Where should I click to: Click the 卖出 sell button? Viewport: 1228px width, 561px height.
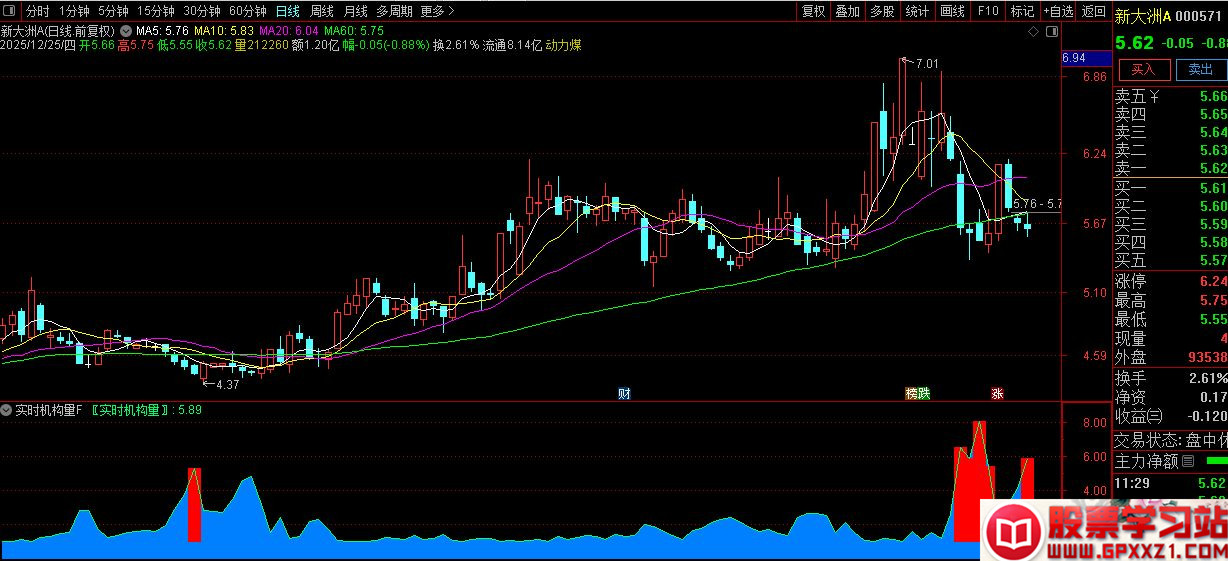tap(1200, 70)
